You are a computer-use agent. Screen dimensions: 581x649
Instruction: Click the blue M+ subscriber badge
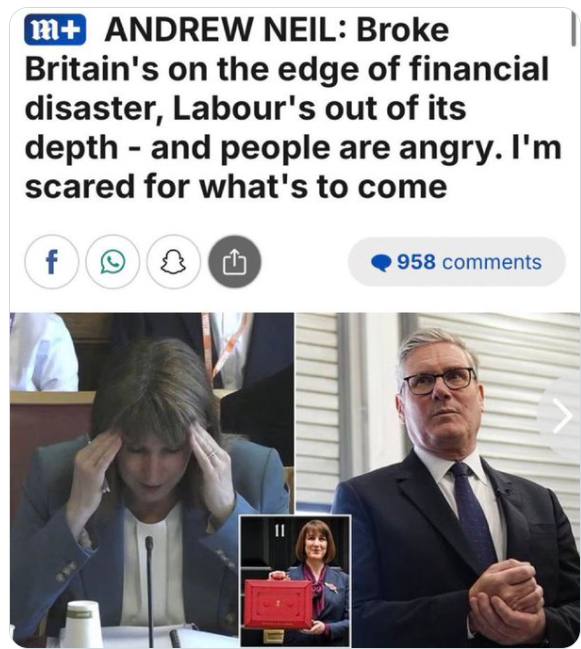[55, 30]
